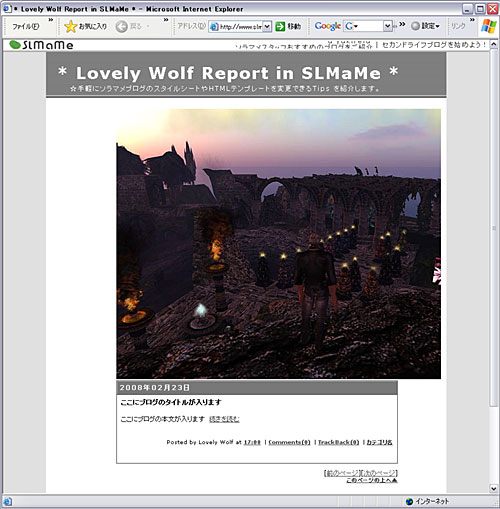Click the Windows flag logo
500x509 pixels.
tap(489, 26)
